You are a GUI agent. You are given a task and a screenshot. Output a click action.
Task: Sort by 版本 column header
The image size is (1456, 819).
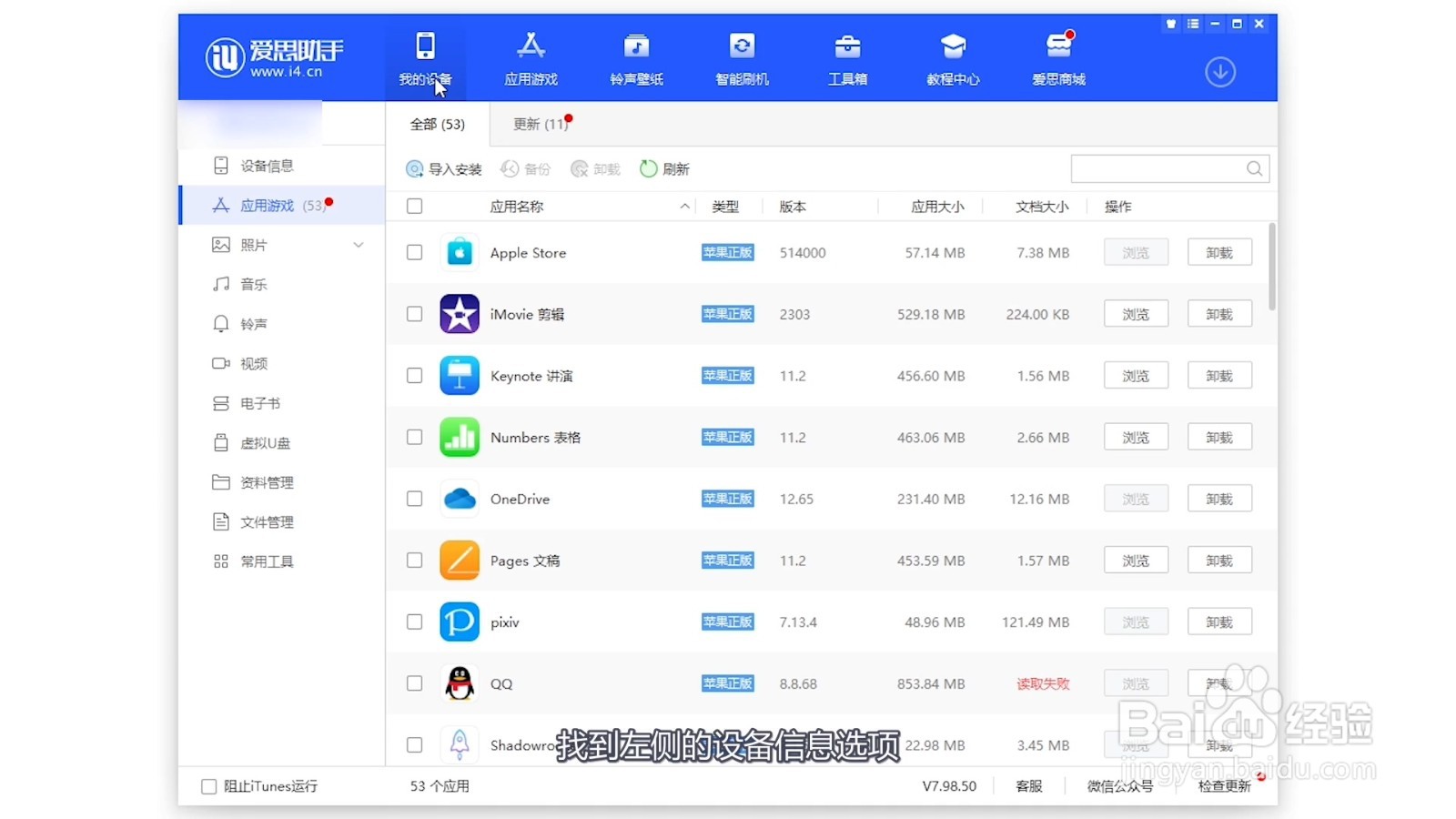pyautogui.click(x=793, y=207)
